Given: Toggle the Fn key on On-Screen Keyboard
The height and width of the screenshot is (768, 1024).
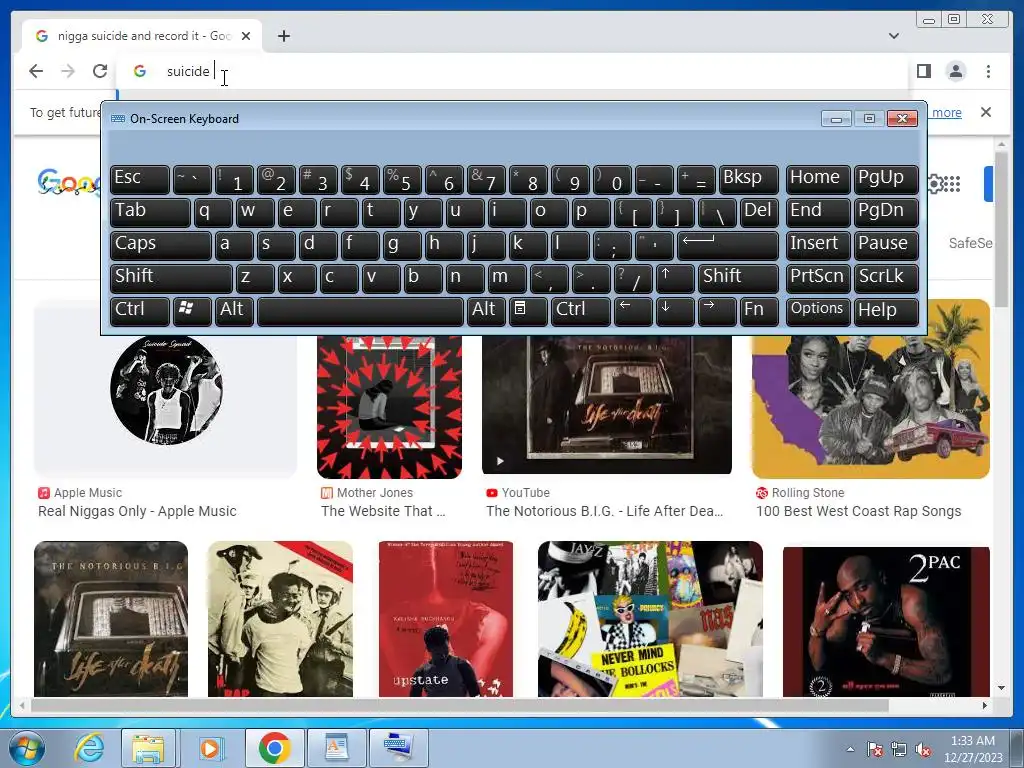Looking at the screenshot, I should [x=759, y=311].
